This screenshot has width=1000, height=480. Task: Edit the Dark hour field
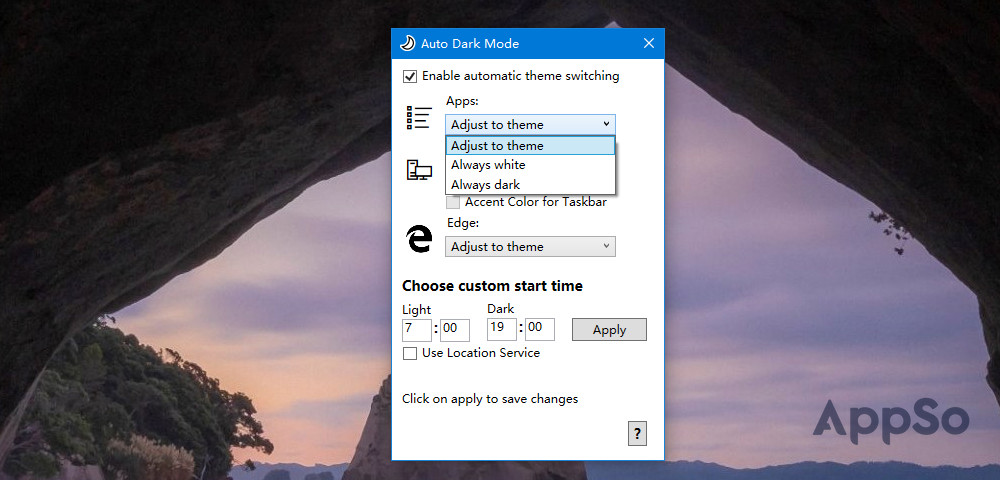(501, 330)
